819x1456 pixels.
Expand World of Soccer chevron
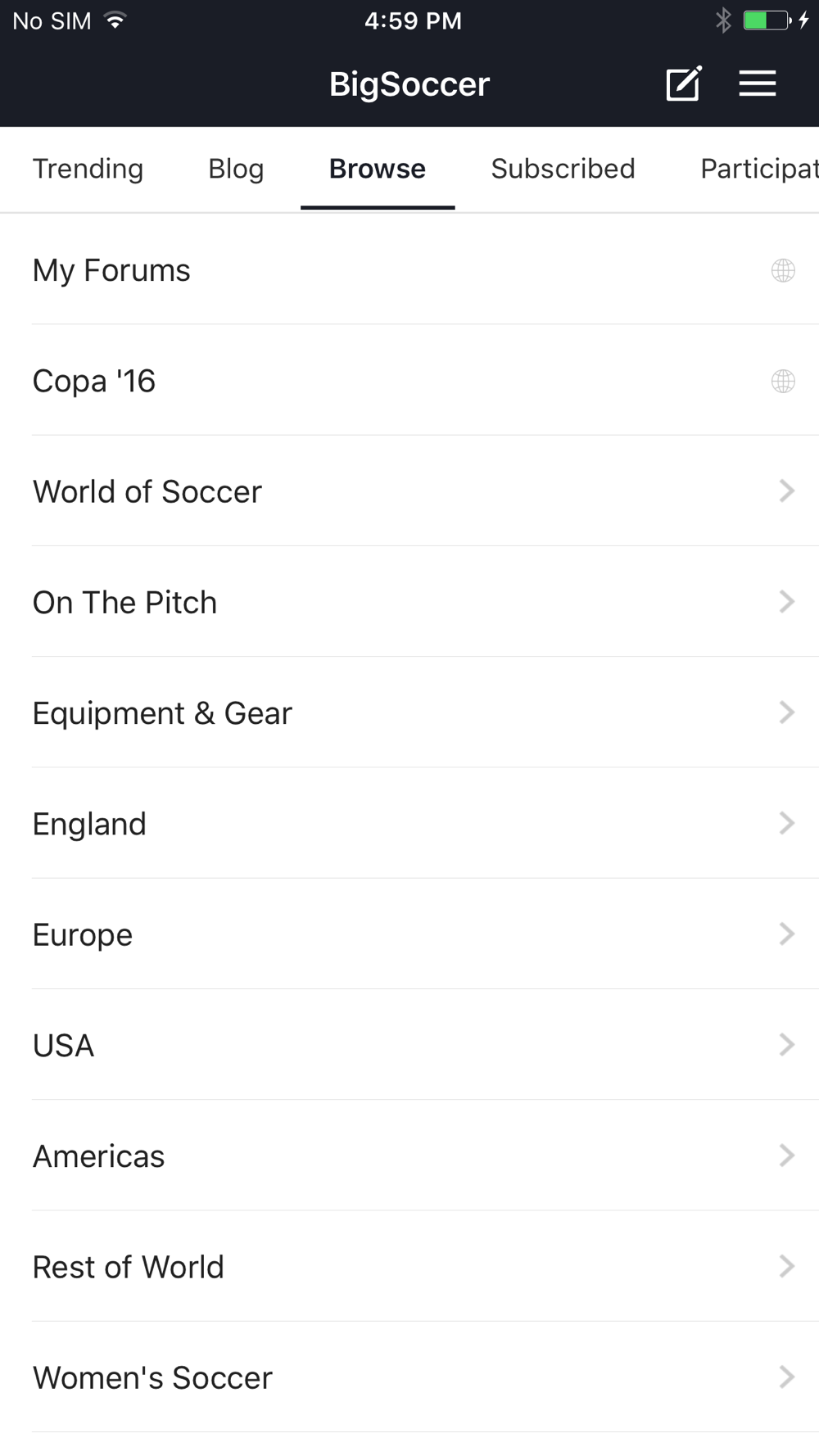point(786,491)
